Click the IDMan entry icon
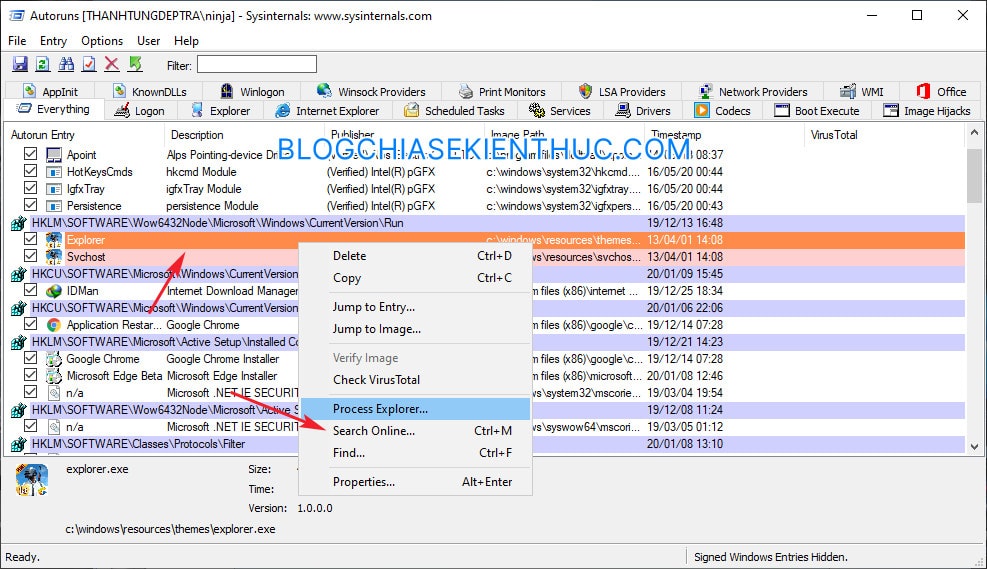Screen dimensions: 987x569 54,291
